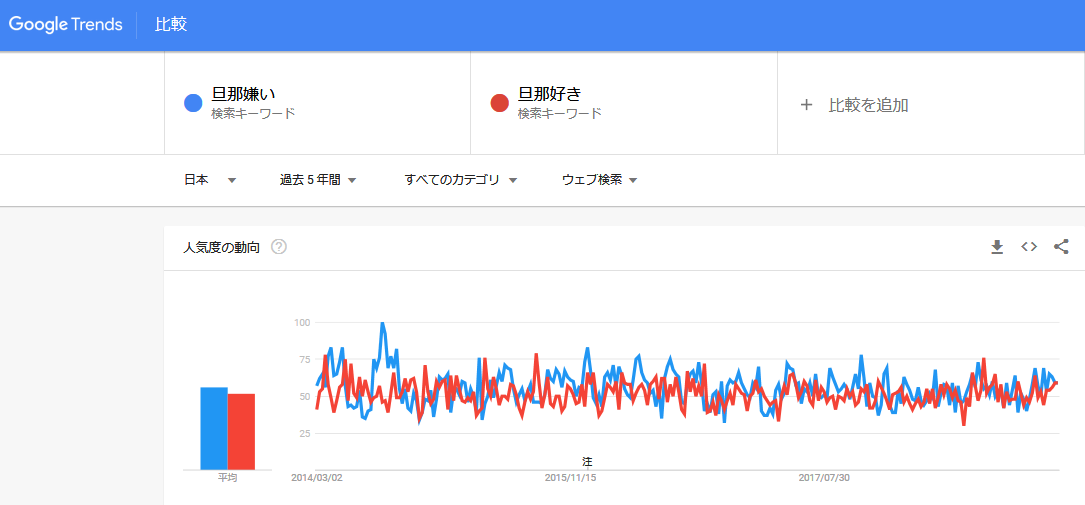
Task: Click the red average bar
Action: pyautogui.click(x=241, y=432)
